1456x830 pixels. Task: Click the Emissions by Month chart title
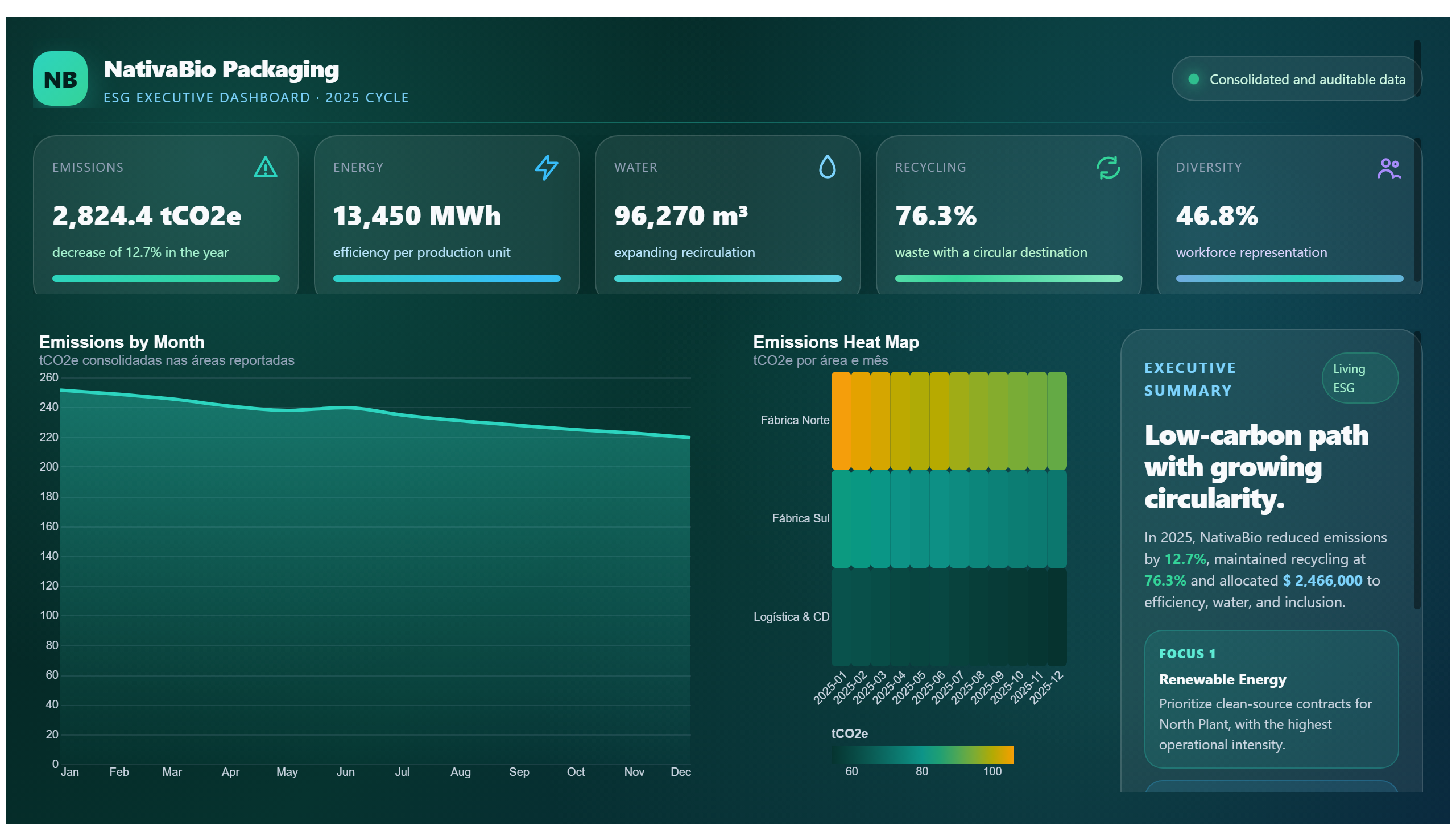122,342
